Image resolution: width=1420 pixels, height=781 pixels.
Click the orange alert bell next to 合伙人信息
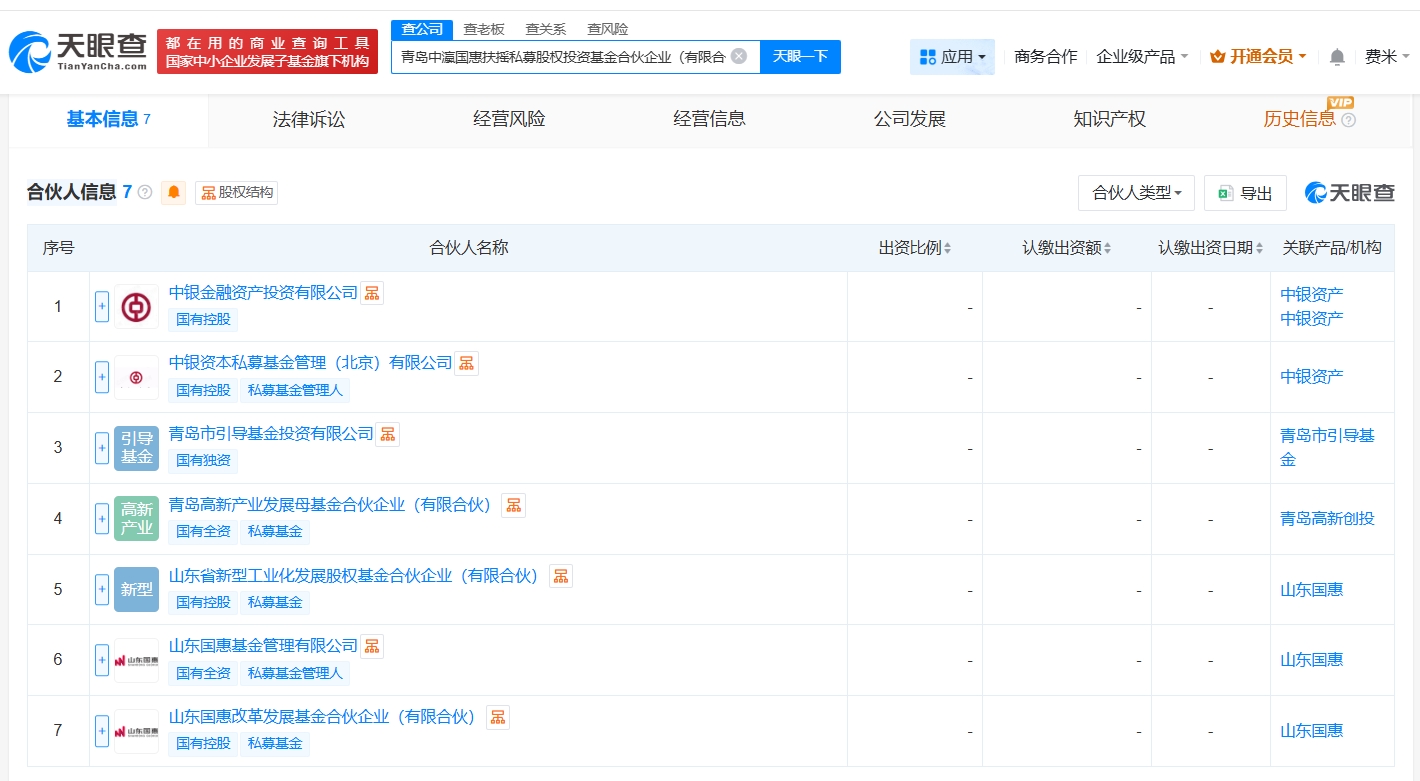pyautogui.click(x=175, y=193)
